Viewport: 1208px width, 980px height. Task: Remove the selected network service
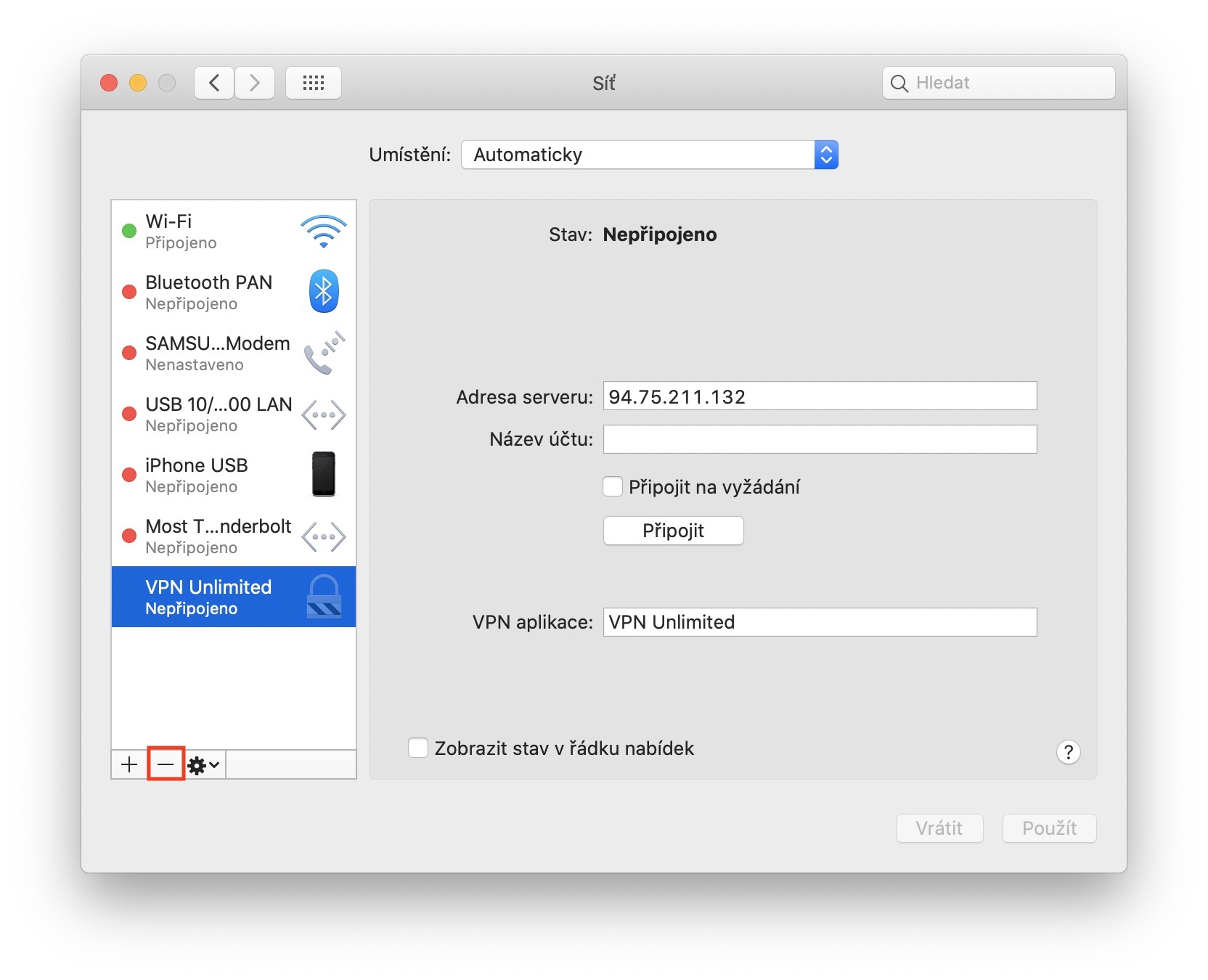click(x=166, y=764)
